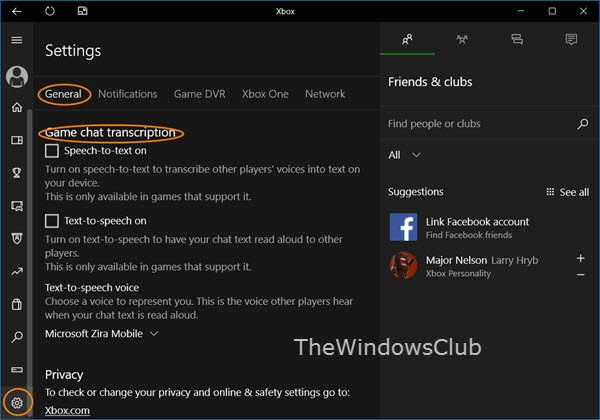Switch to Parties tab icon
The image size is (600, 420).
tap(462, 39)
